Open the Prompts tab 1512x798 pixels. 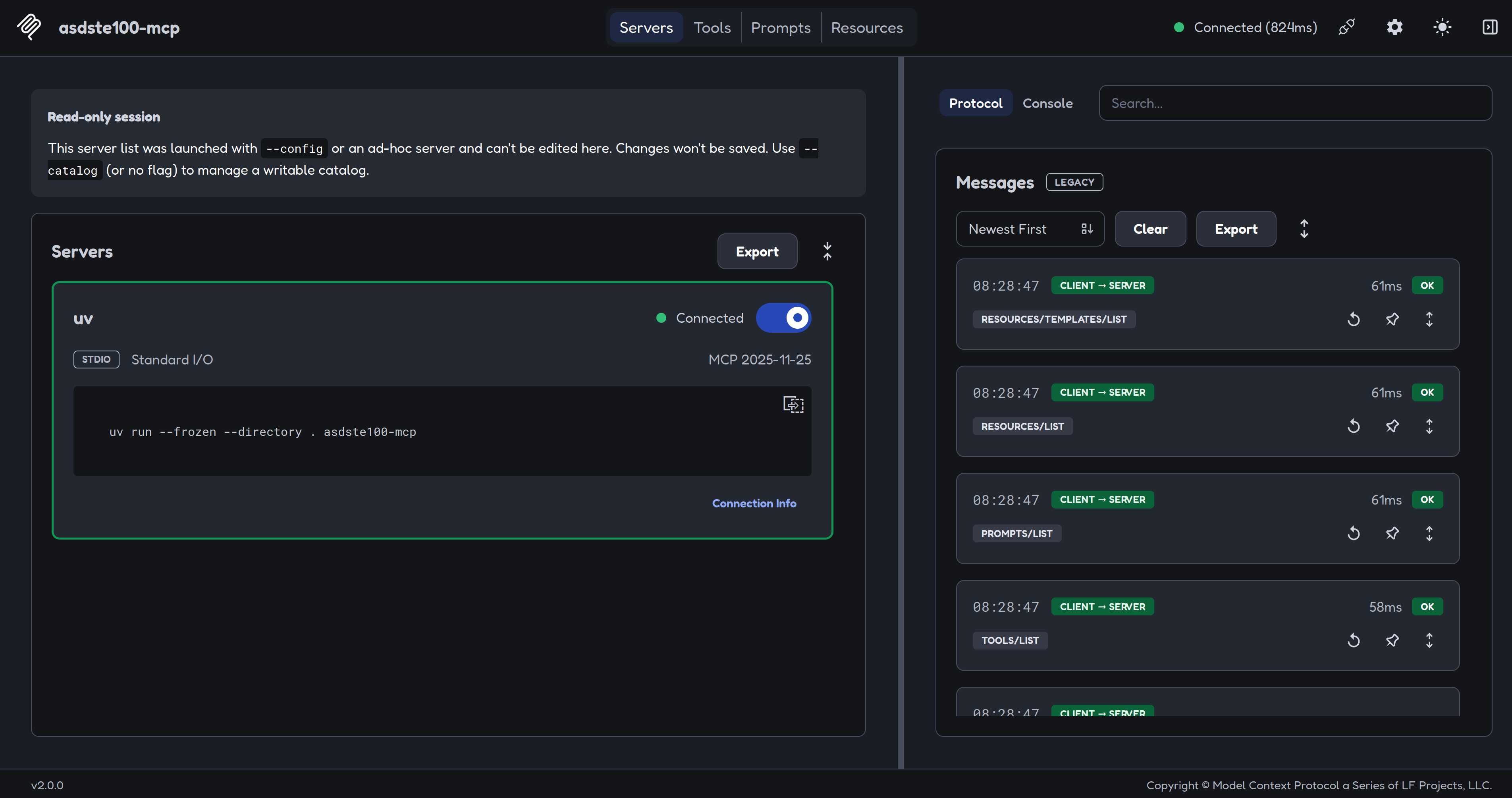[781, 27]
